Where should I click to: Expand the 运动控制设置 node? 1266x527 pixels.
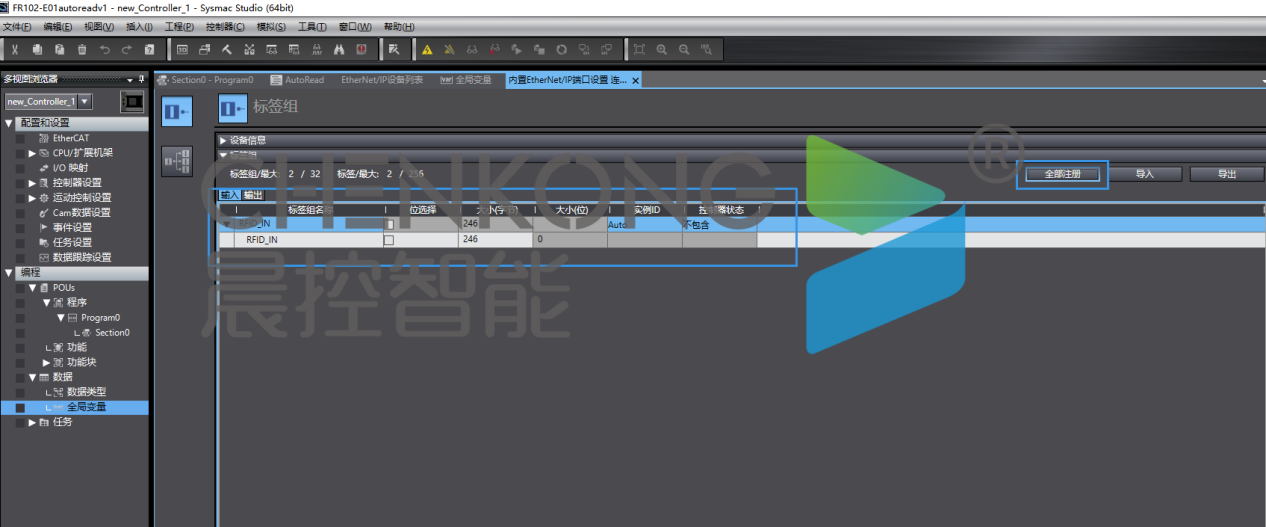[32, 198]
